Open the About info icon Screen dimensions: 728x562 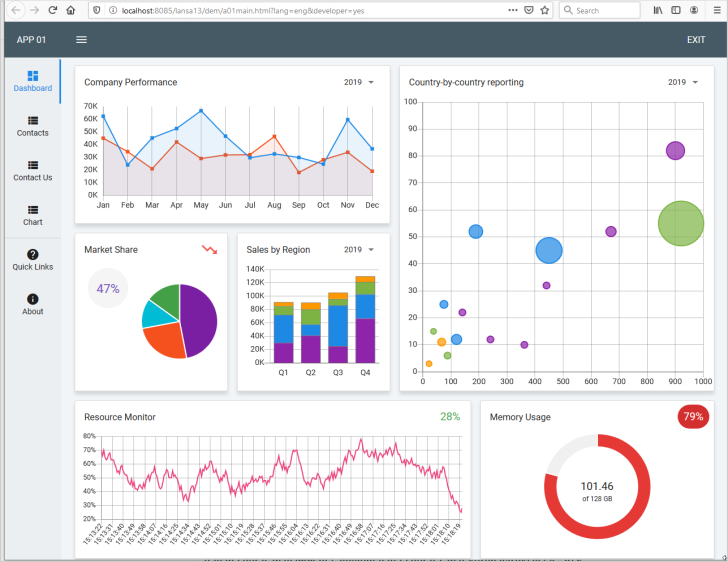[x=33, y=299]
